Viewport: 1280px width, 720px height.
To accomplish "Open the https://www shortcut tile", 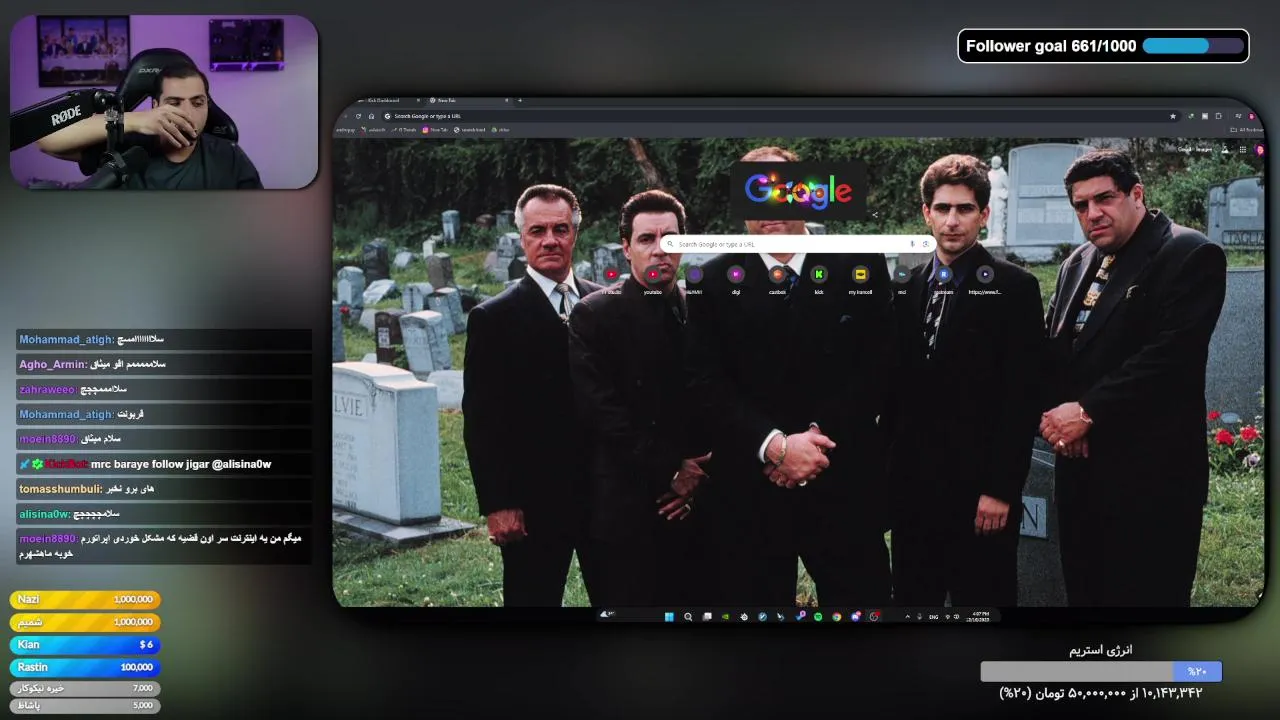I will click(x=985, y=278).
